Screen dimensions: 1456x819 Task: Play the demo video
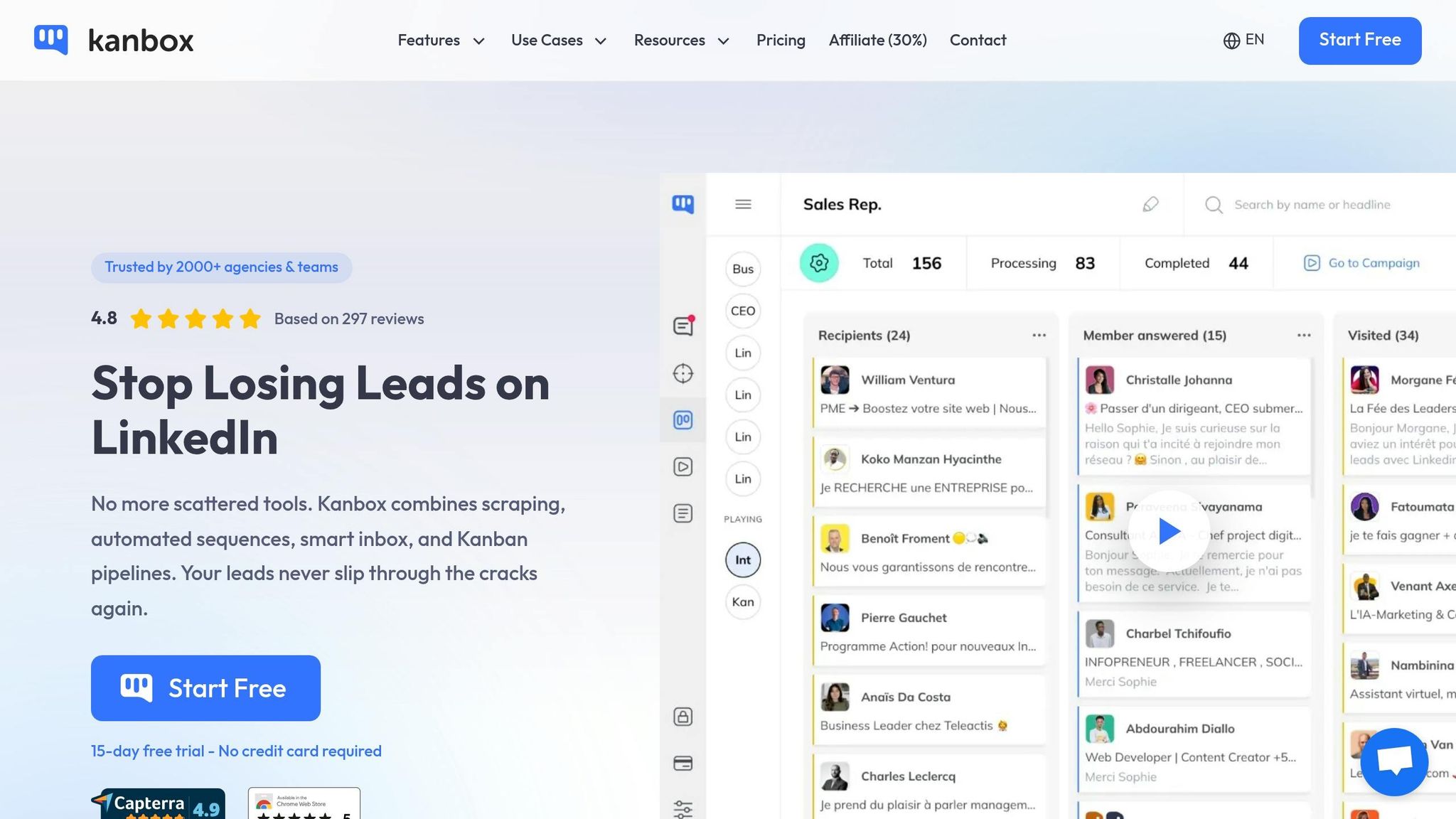(x=1169, y=531)
